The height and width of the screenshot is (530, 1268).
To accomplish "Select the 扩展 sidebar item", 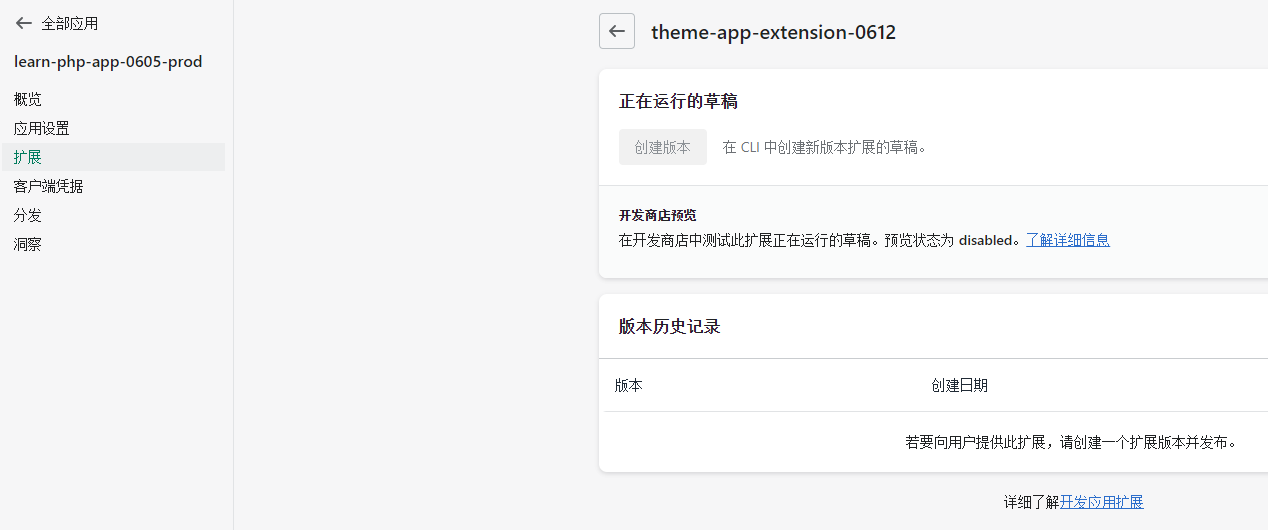I will (x=28, y=157).
